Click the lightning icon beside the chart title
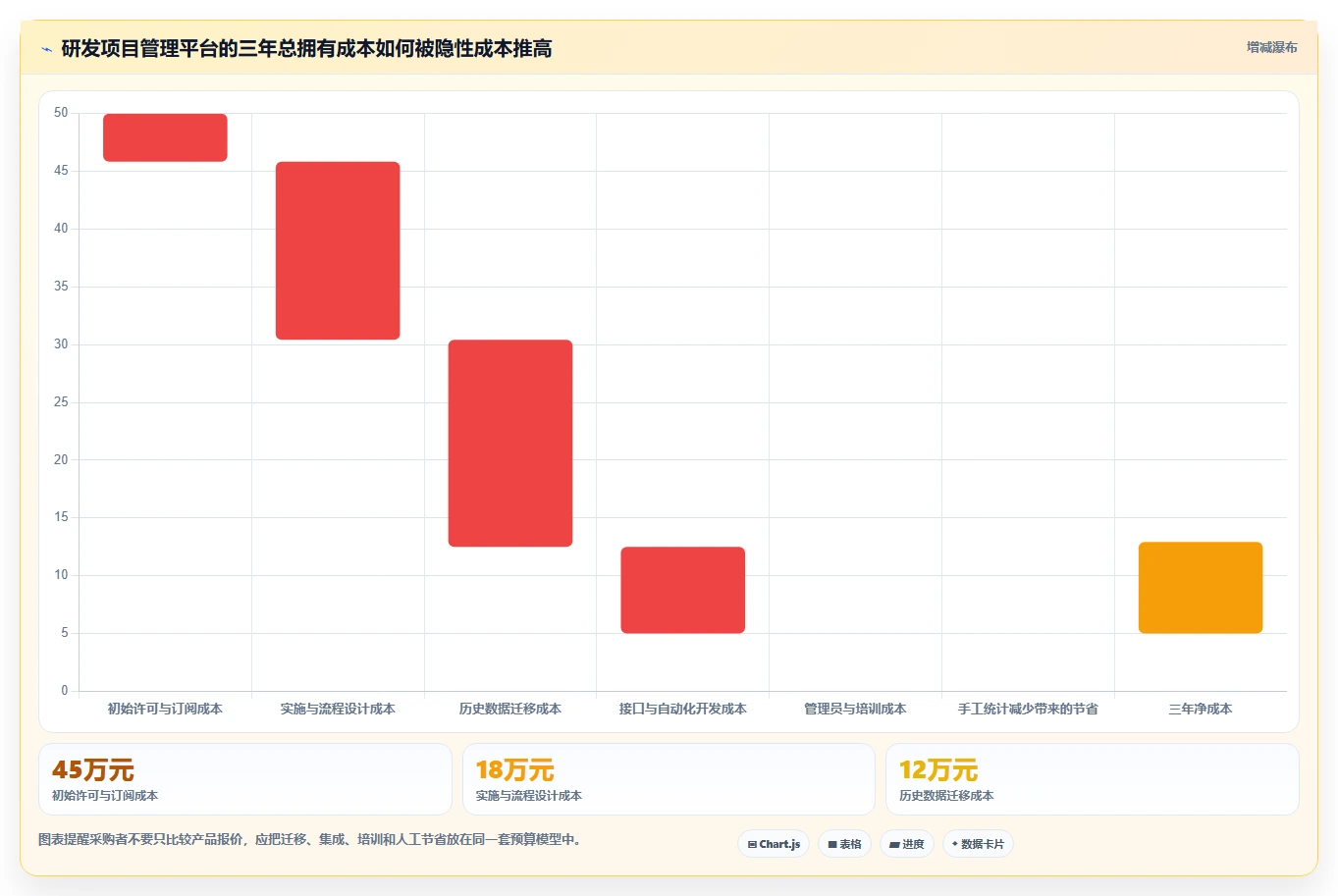 [x=46, y=49]
